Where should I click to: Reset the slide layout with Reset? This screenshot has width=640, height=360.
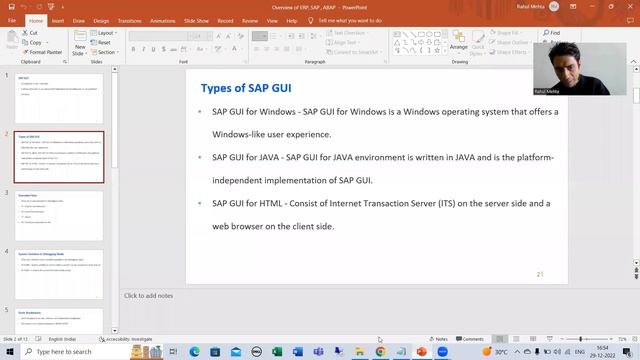click(x=101, y=42)
